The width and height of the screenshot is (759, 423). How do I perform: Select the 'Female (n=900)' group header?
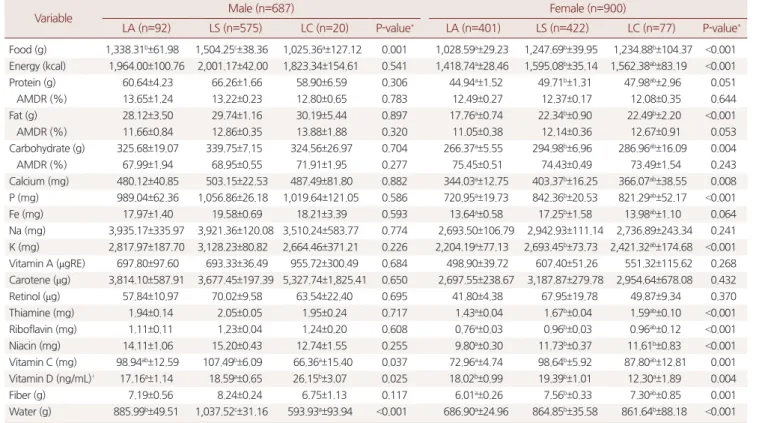(x=588, y=8)
